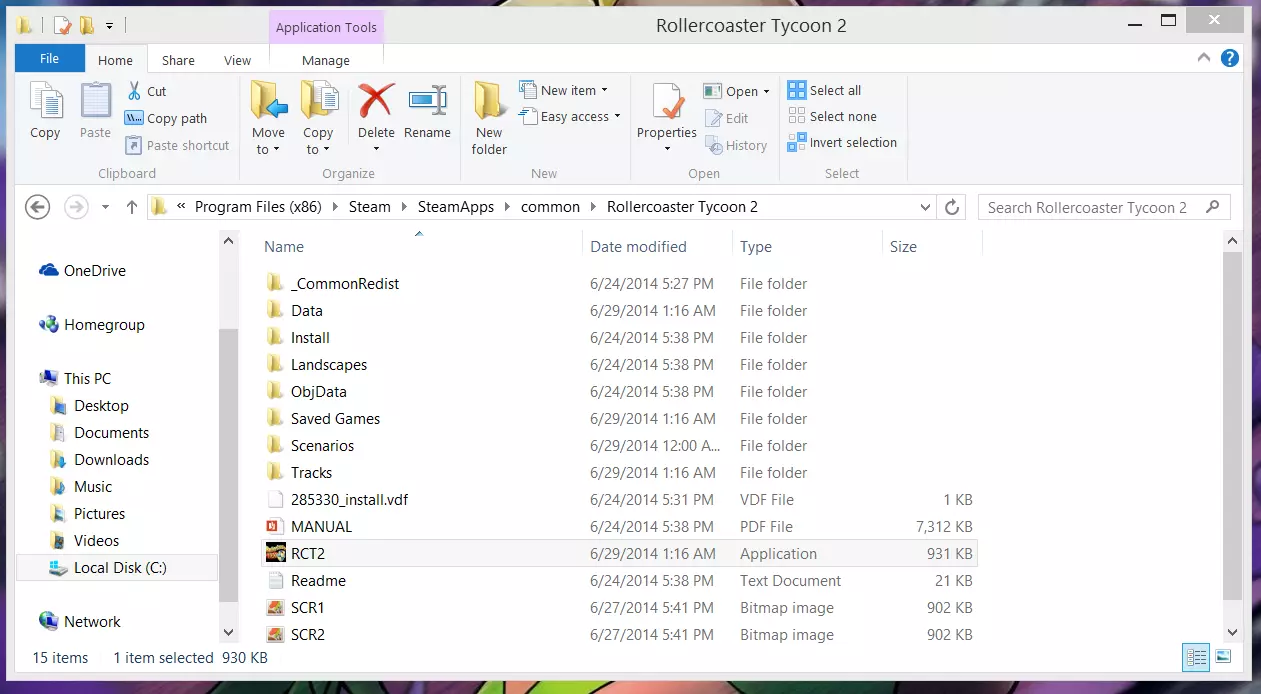
Task: Click History in the Open group
Action: coord(736,145)
